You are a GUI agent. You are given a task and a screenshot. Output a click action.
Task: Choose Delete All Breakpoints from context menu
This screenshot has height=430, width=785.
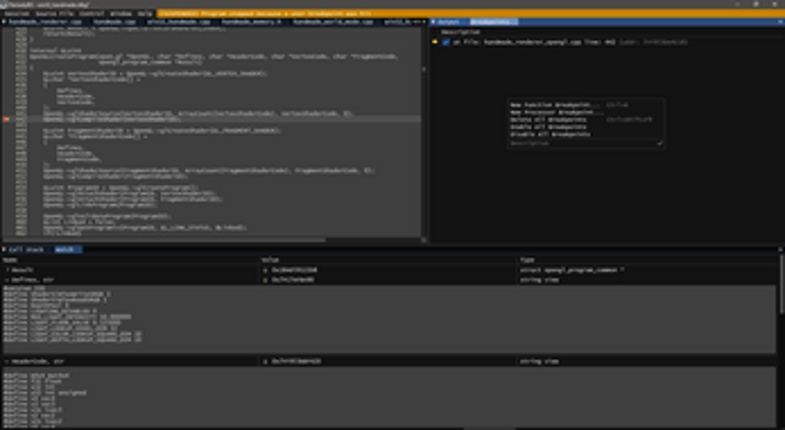(x=544, y=119)
